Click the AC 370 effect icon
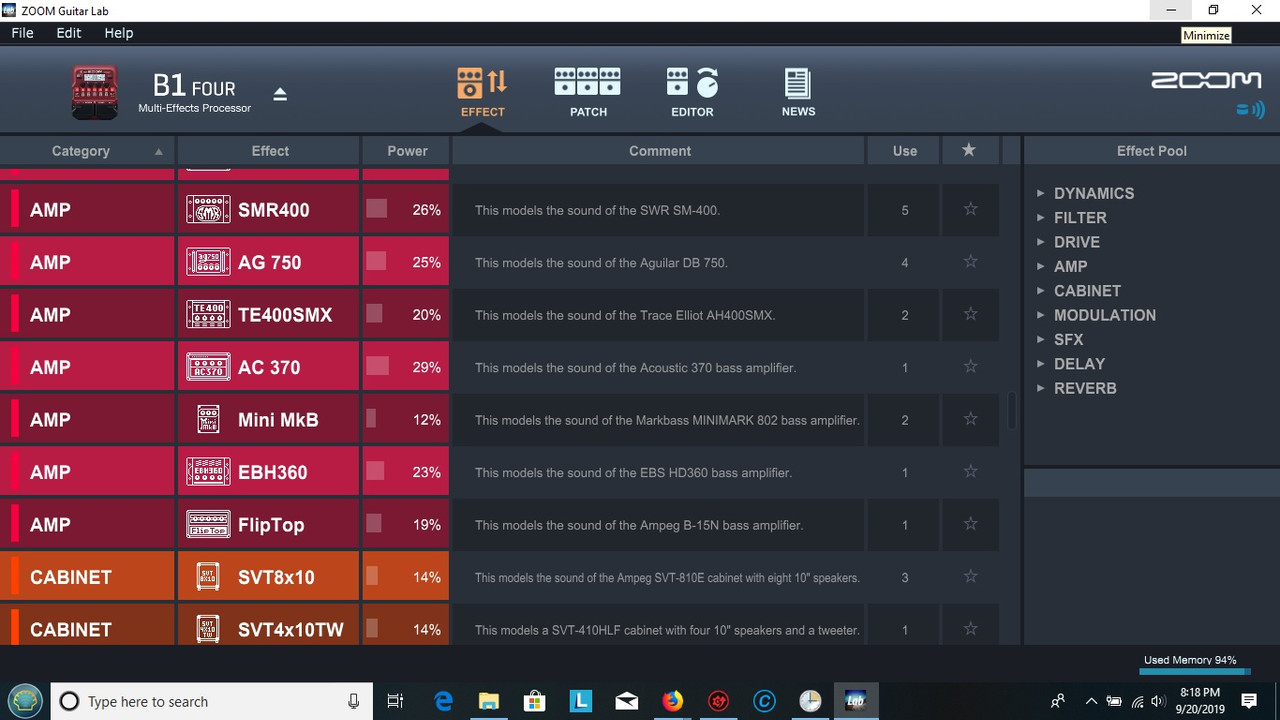Image resolution: width=1280 pixels, height=720 pixels. click(208, 367)
